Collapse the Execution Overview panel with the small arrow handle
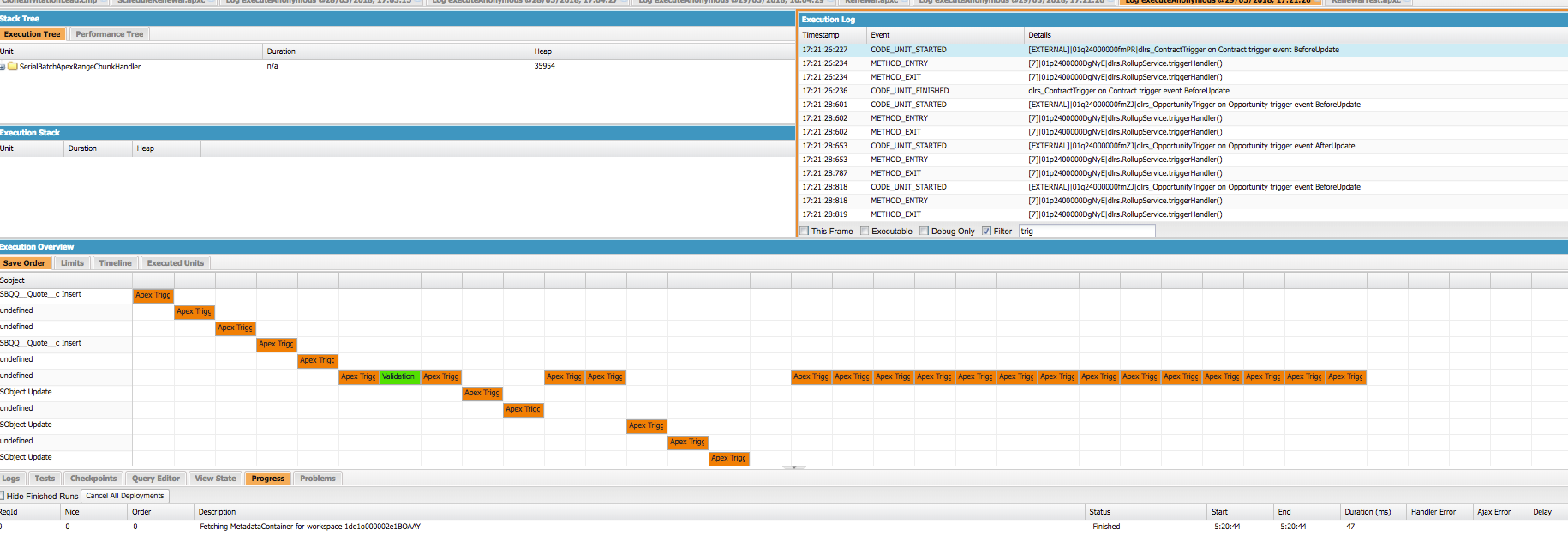Image resolution: width=1568 pixels, height=542 pixels. tap(794, 467)
